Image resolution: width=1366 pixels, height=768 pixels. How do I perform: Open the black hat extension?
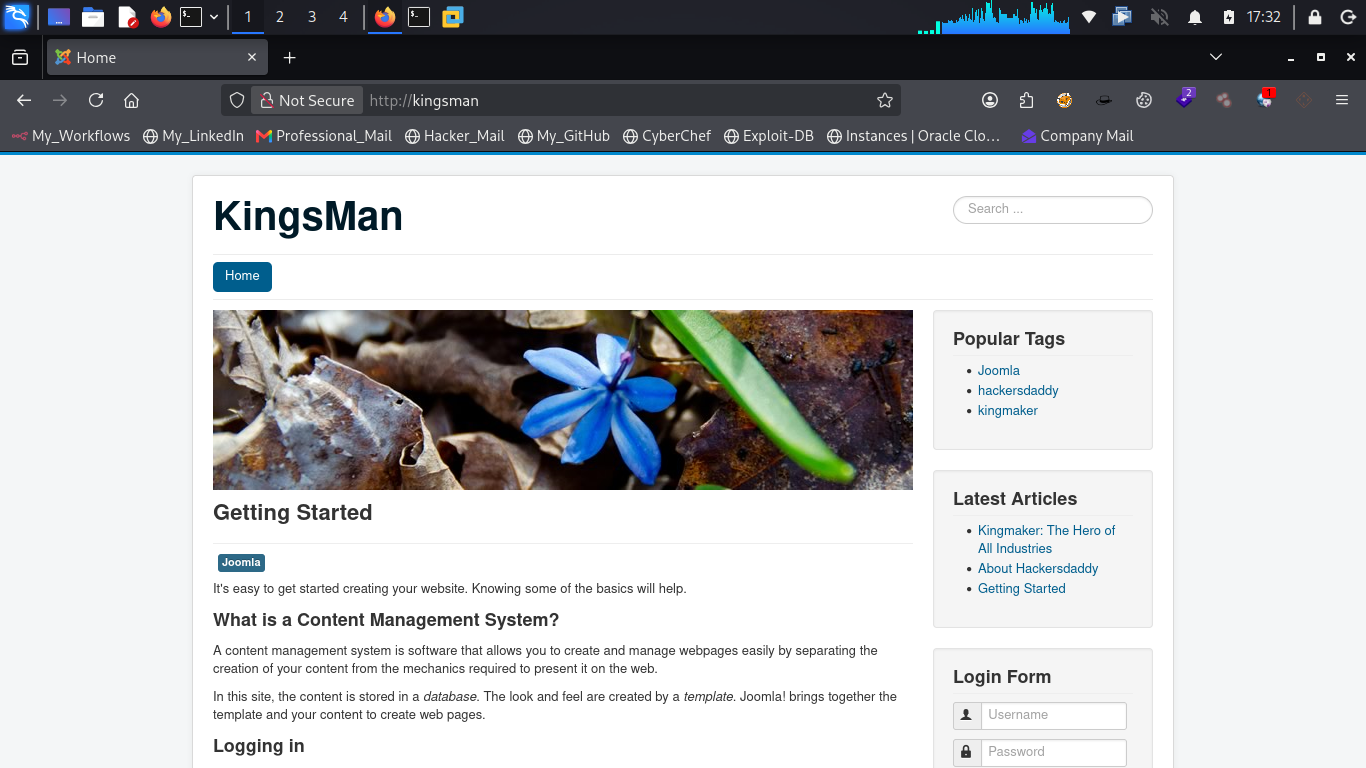[x=1104, y=100]
